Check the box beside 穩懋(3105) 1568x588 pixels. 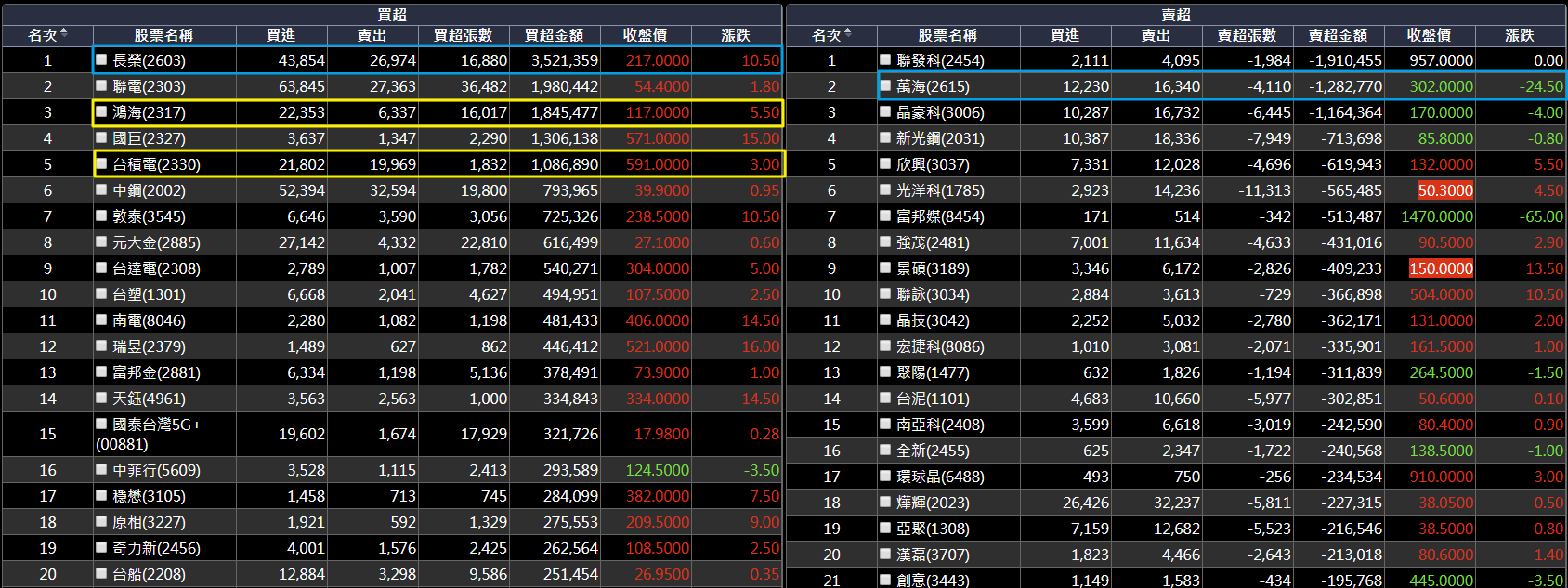coord(102,495)
